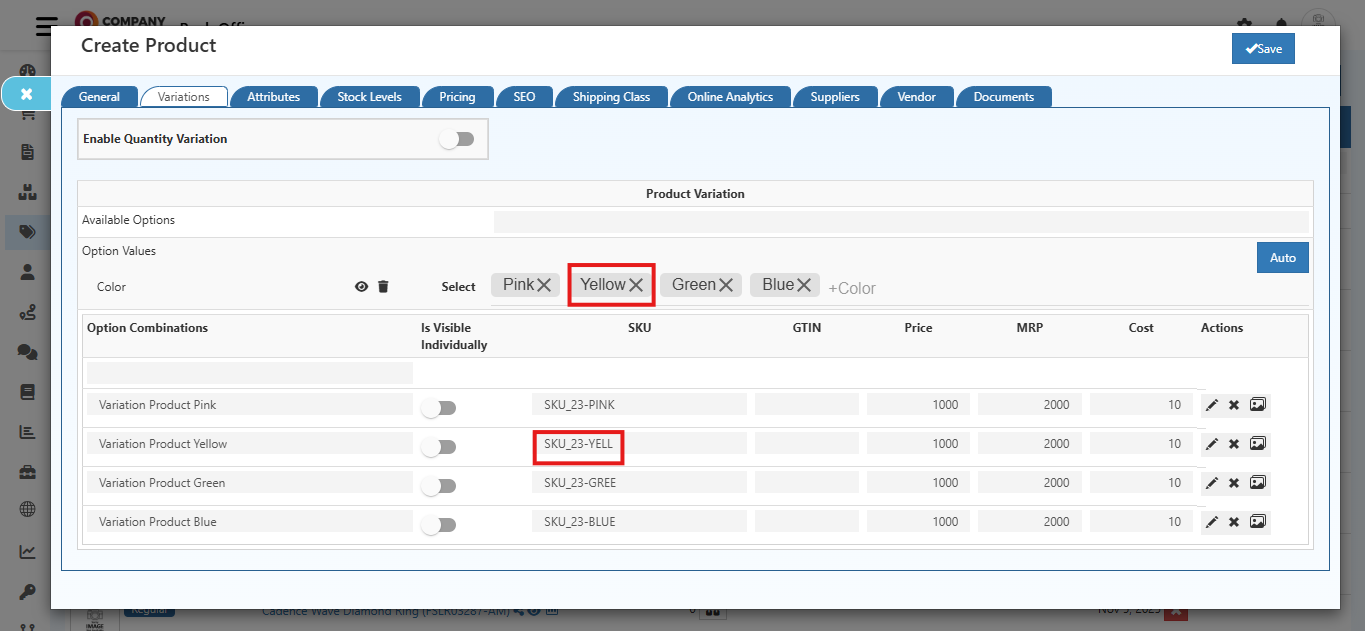1365x631 pixels.
Task: Click the pencil edit icon for Blue variation
Action: [x=1211, y=522]
